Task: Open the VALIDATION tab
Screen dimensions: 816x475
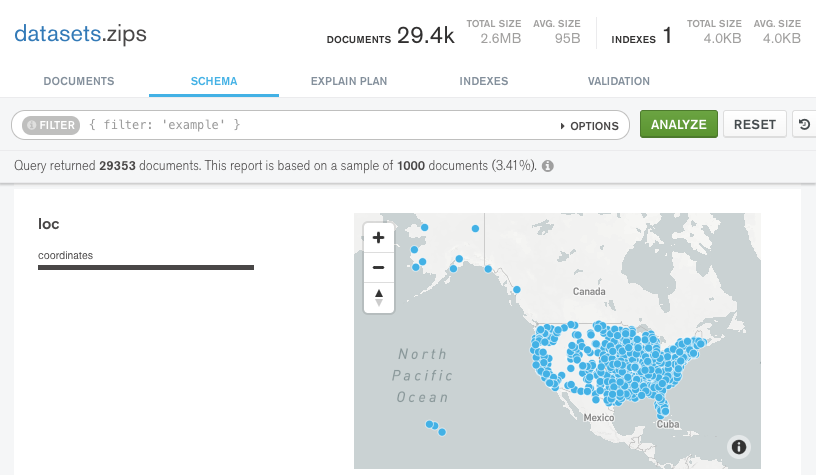Action: coord(619,81)
